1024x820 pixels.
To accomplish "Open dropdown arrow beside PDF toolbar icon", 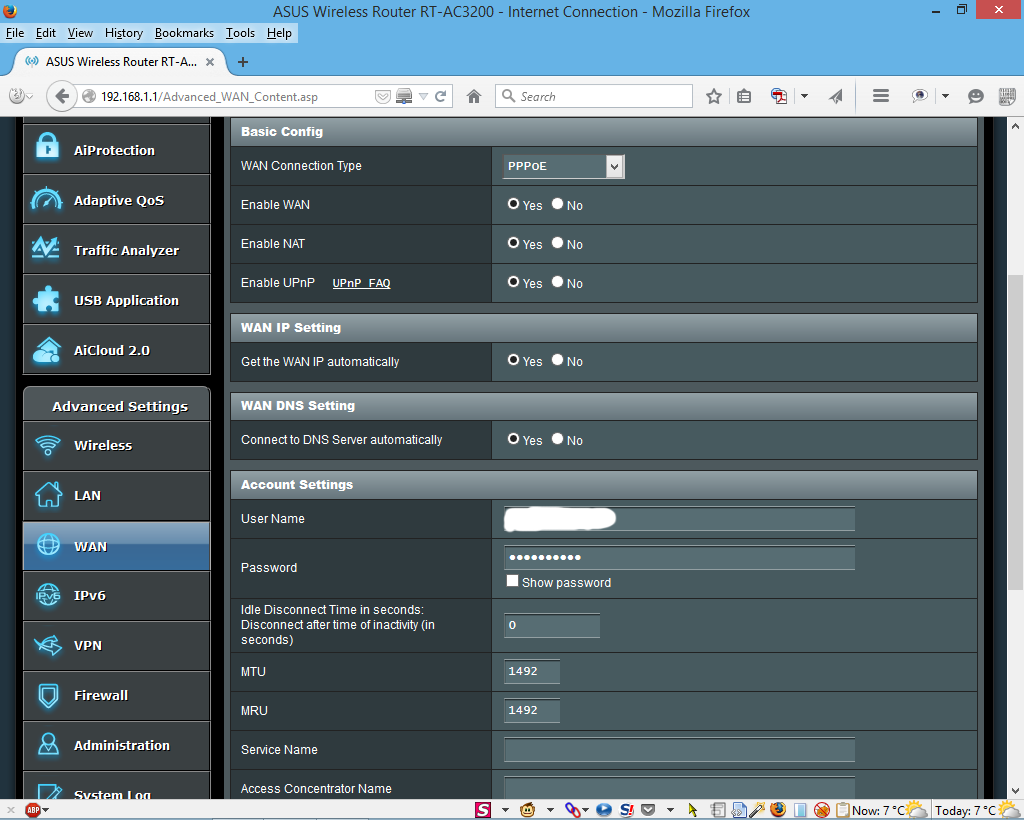I will (805, 97).
